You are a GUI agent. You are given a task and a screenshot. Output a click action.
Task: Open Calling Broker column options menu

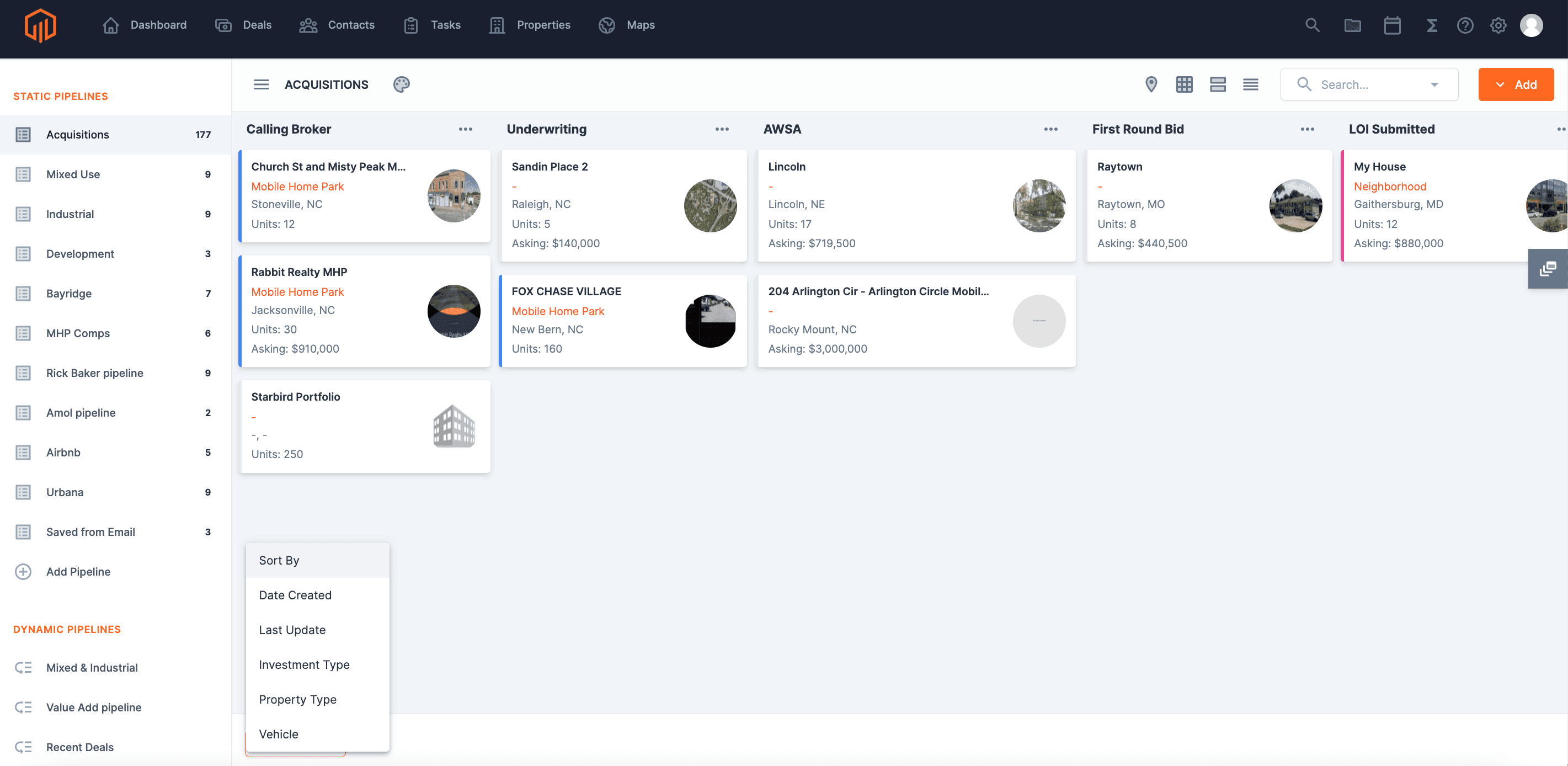click(x=465, y=129)
